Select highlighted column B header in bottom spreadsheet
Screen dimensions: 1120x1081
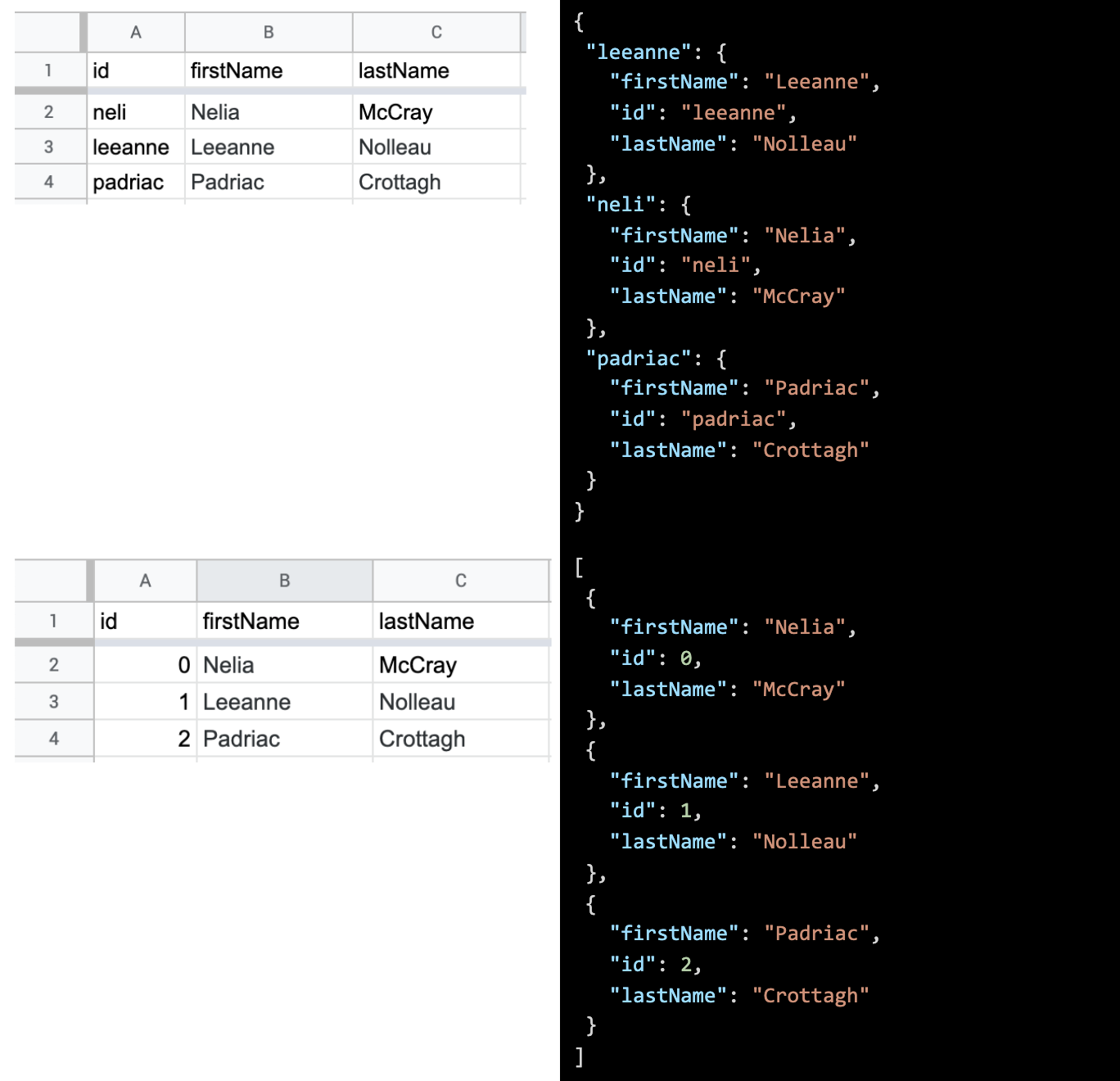(285, 581)
